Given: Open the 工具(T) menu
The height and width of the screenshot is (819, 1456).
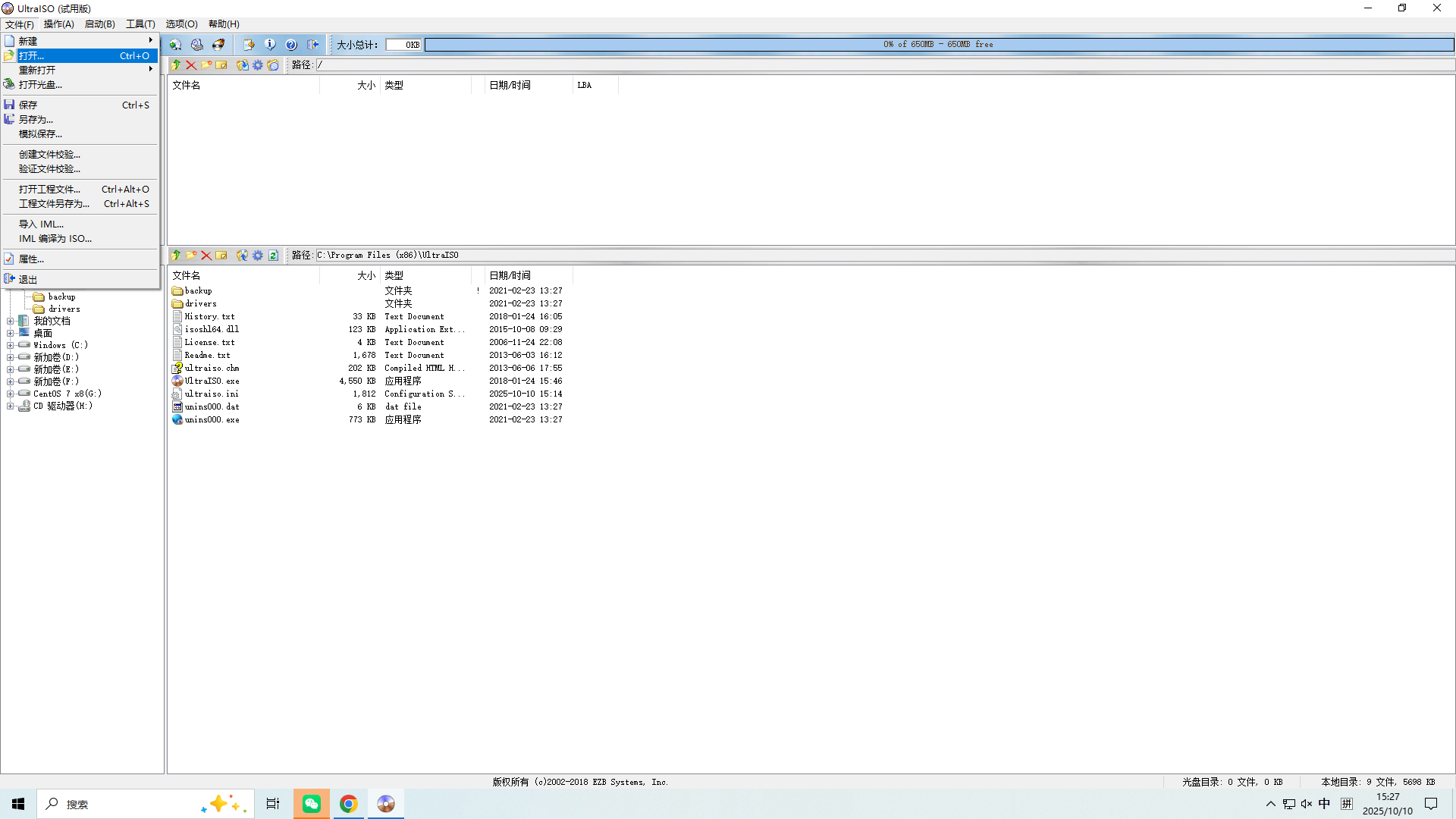Looking at the screenshot, I should coord(140,24).
